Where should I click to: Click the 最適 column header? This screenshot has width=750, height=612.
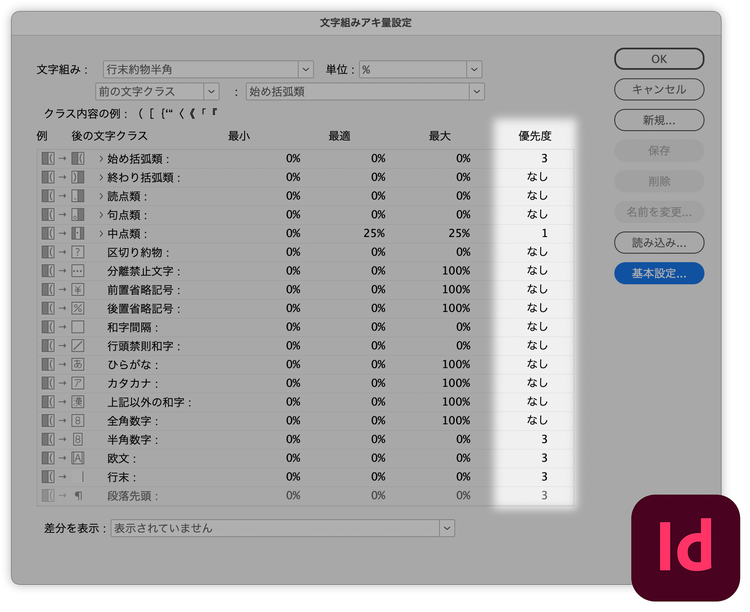[x=340, y=136]
